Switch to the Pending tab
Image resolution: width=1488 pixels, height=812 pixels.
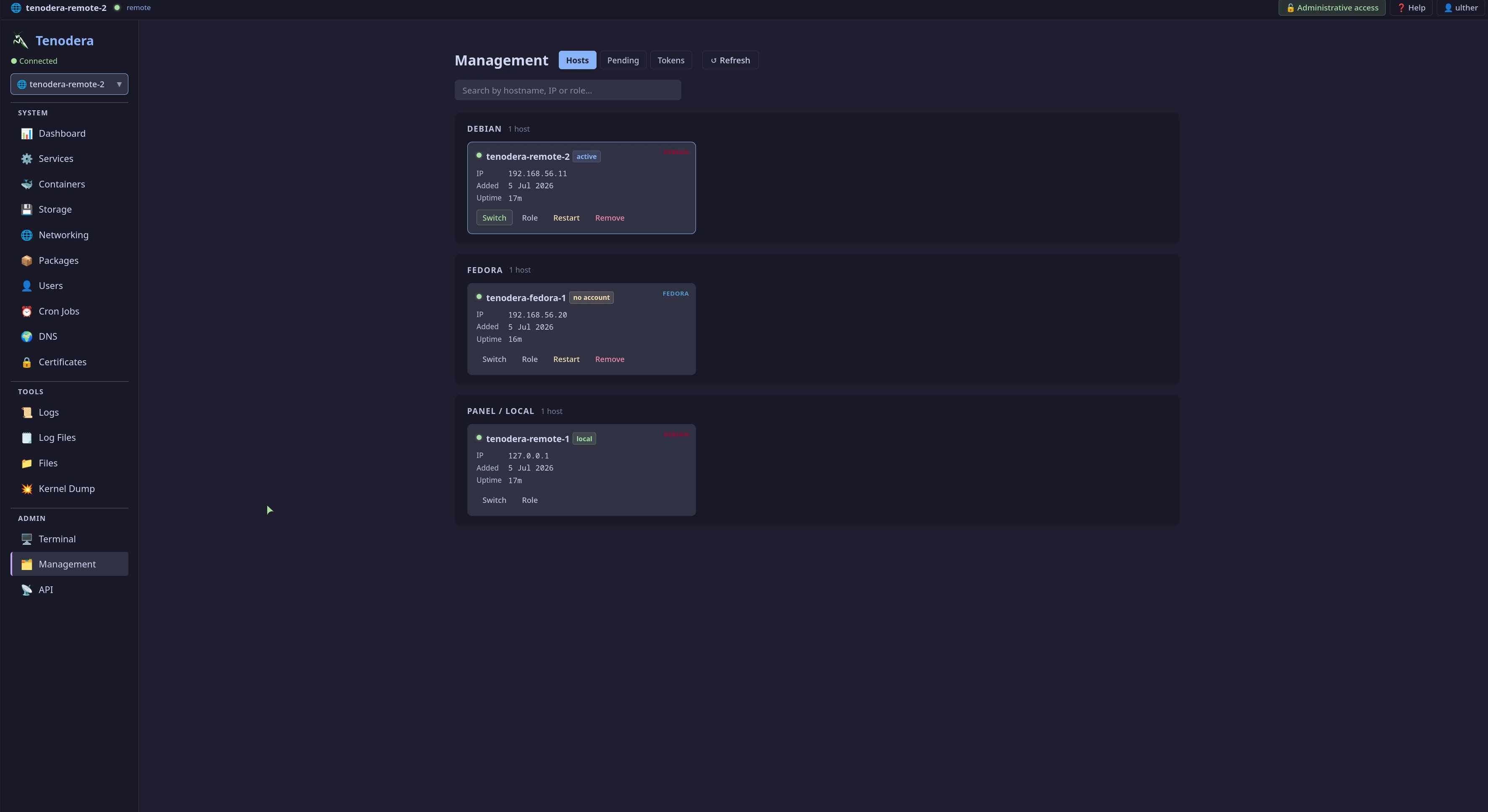[x=623, y=60]
